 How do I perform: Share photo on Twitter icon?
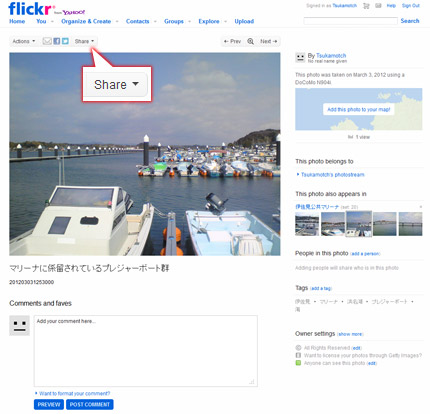click(x=65, y=41)
